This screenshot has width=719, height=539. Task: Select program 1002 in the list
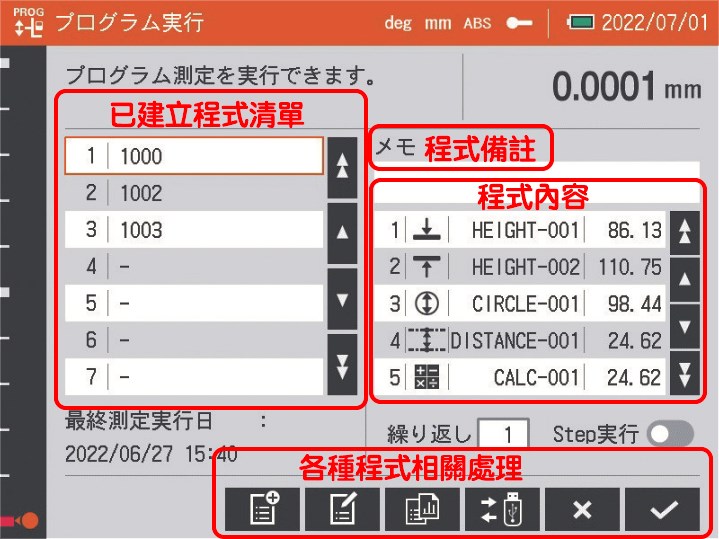pyautogui.click(x=194, y=193)
